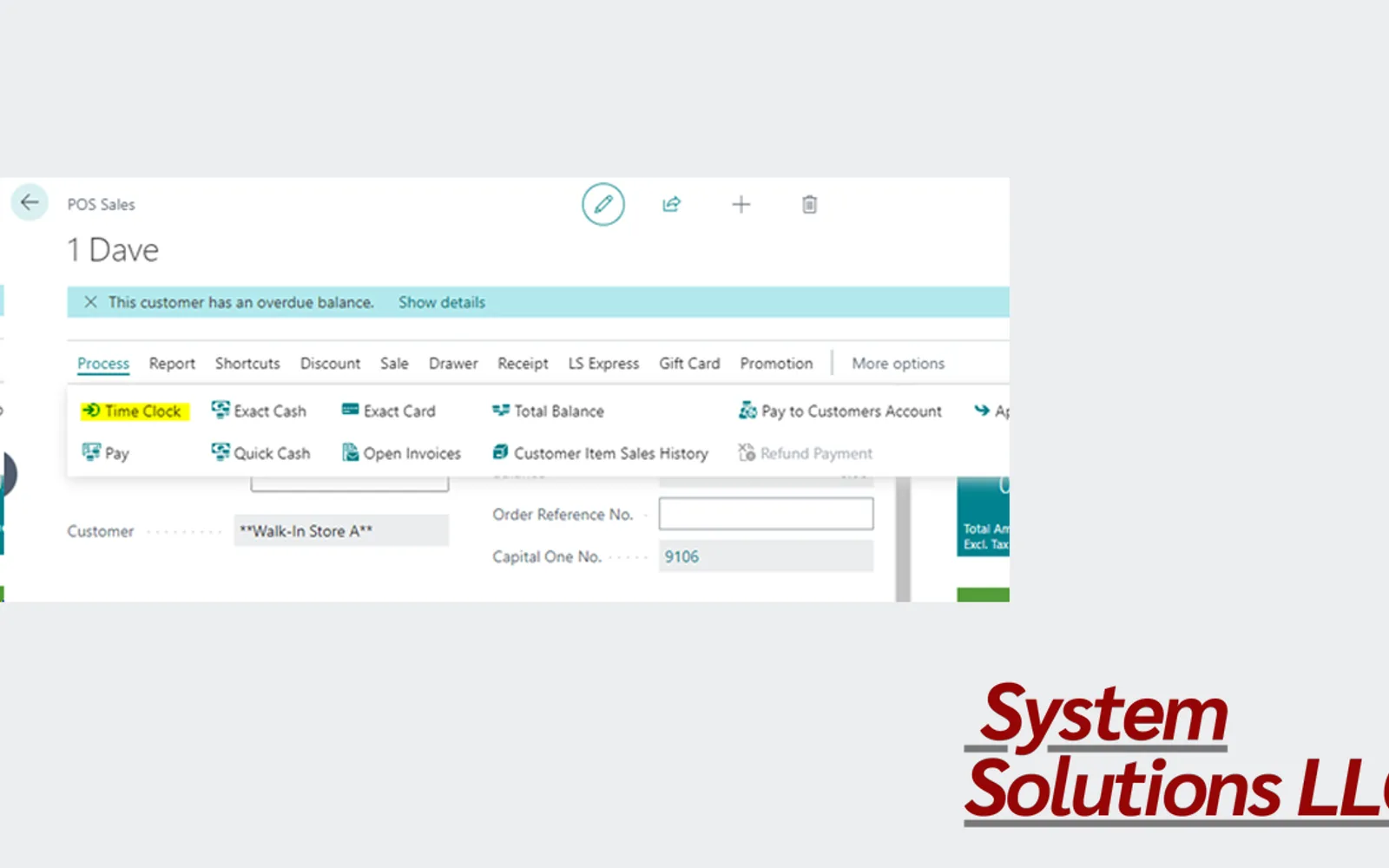The image size is (1389, 868).
Task: Go back using the arrow button
Action: [30, 203]
